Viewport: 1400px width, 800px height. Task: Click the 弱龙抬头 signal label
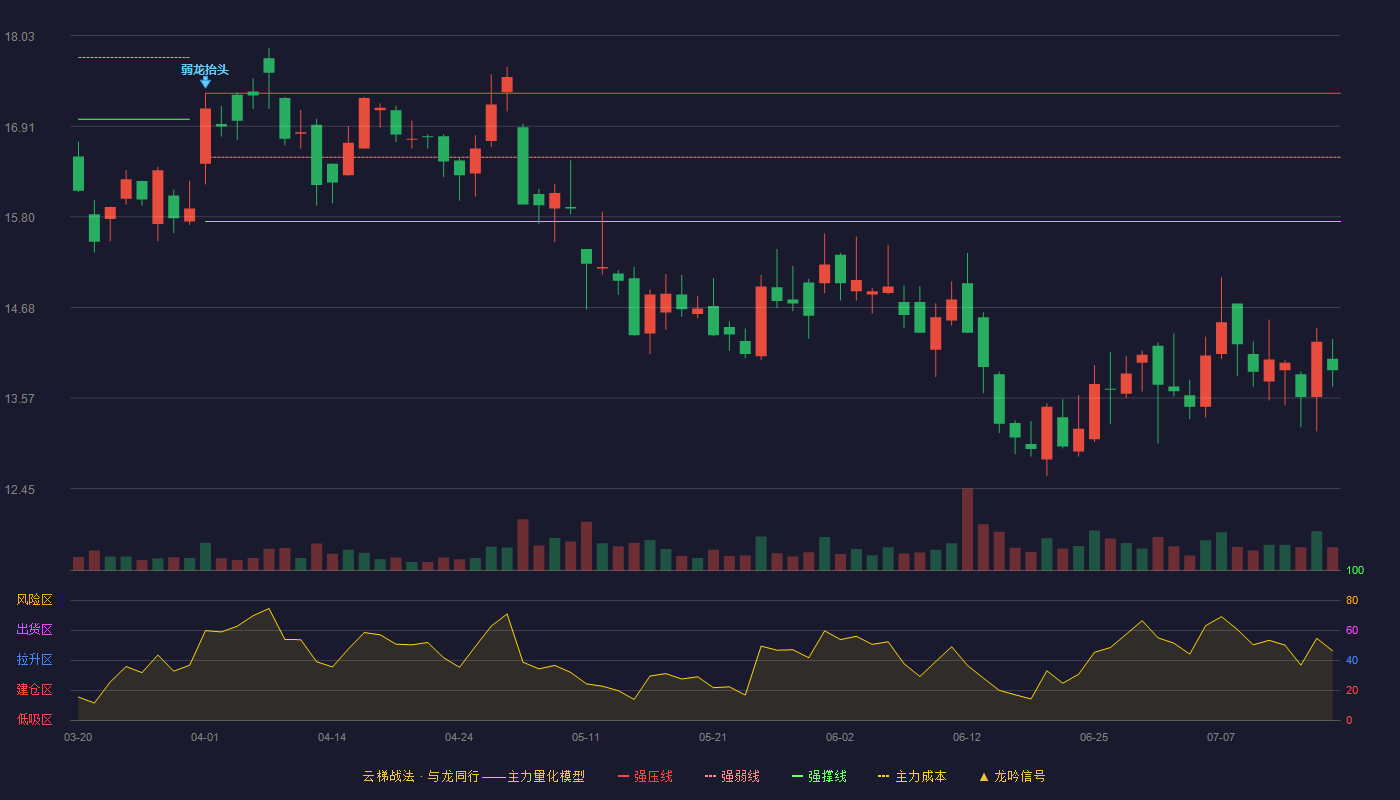coord(205,69)
